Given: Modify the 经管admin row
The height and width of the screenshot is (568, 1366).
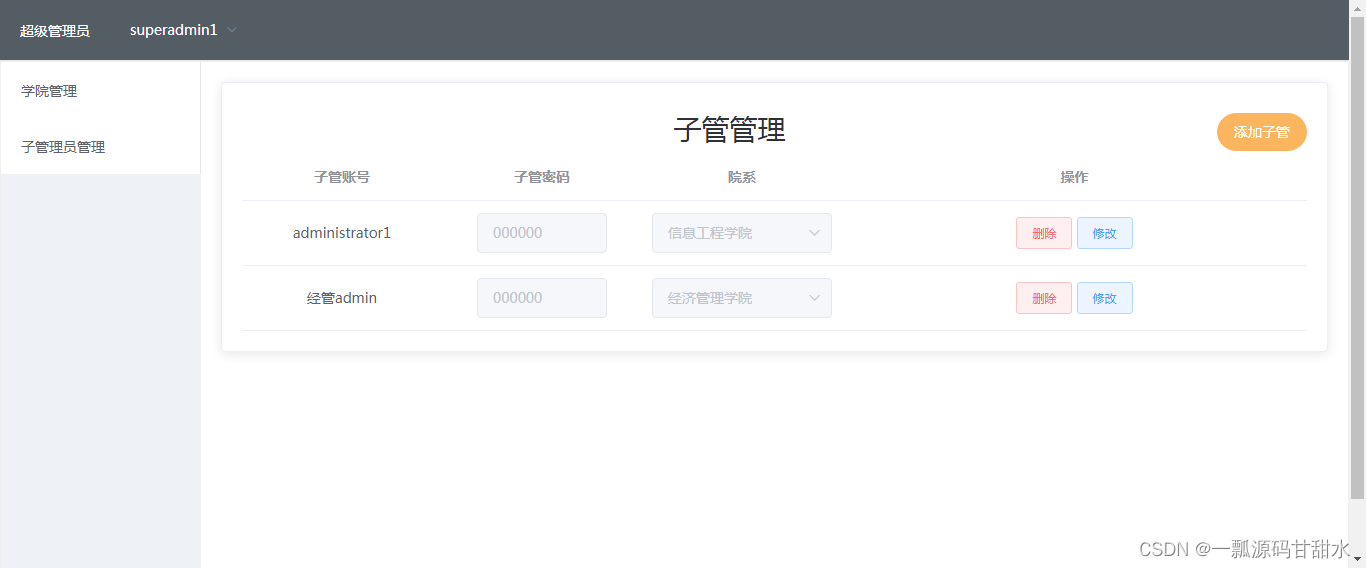Looking at the screenshot, I should (1105, 298).
